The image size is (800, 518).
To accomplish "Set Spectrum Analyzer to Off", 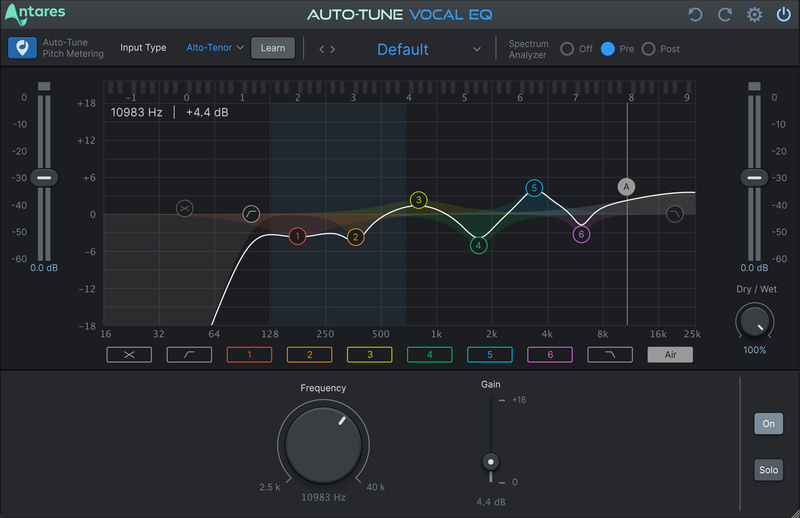I will point(567,49).
